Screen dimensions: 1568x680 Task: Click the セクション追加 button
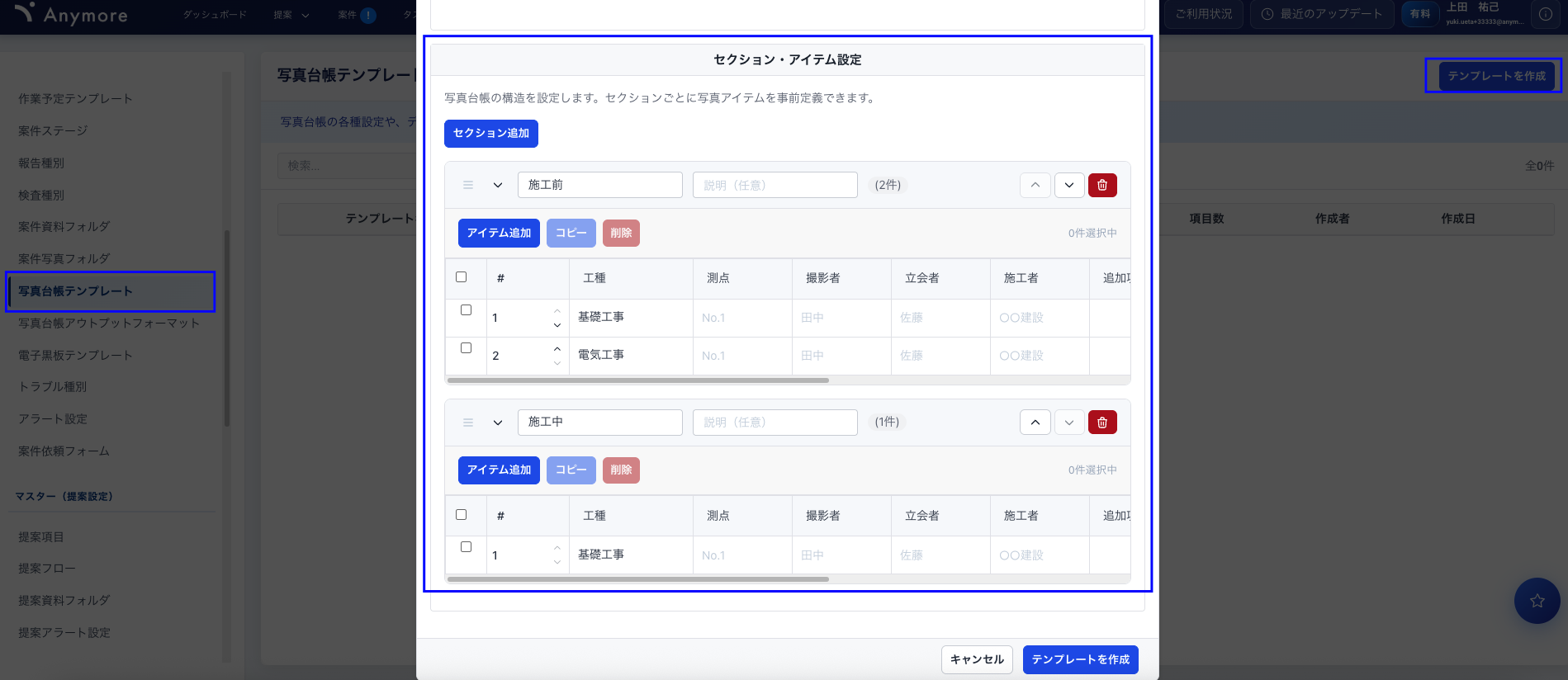point(490,134)
